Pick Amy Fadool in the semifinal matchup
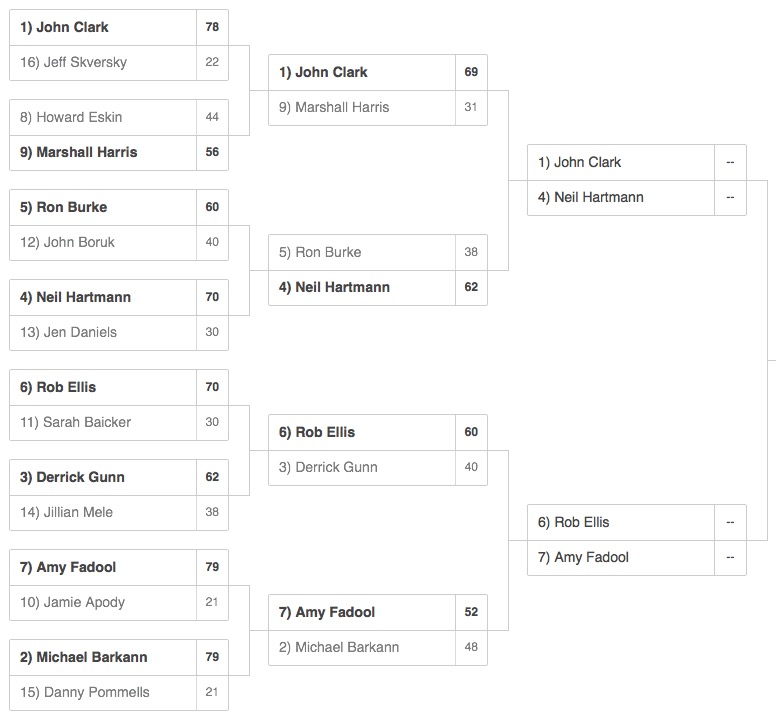The image size is (776, 716). [x=636, y=558]
